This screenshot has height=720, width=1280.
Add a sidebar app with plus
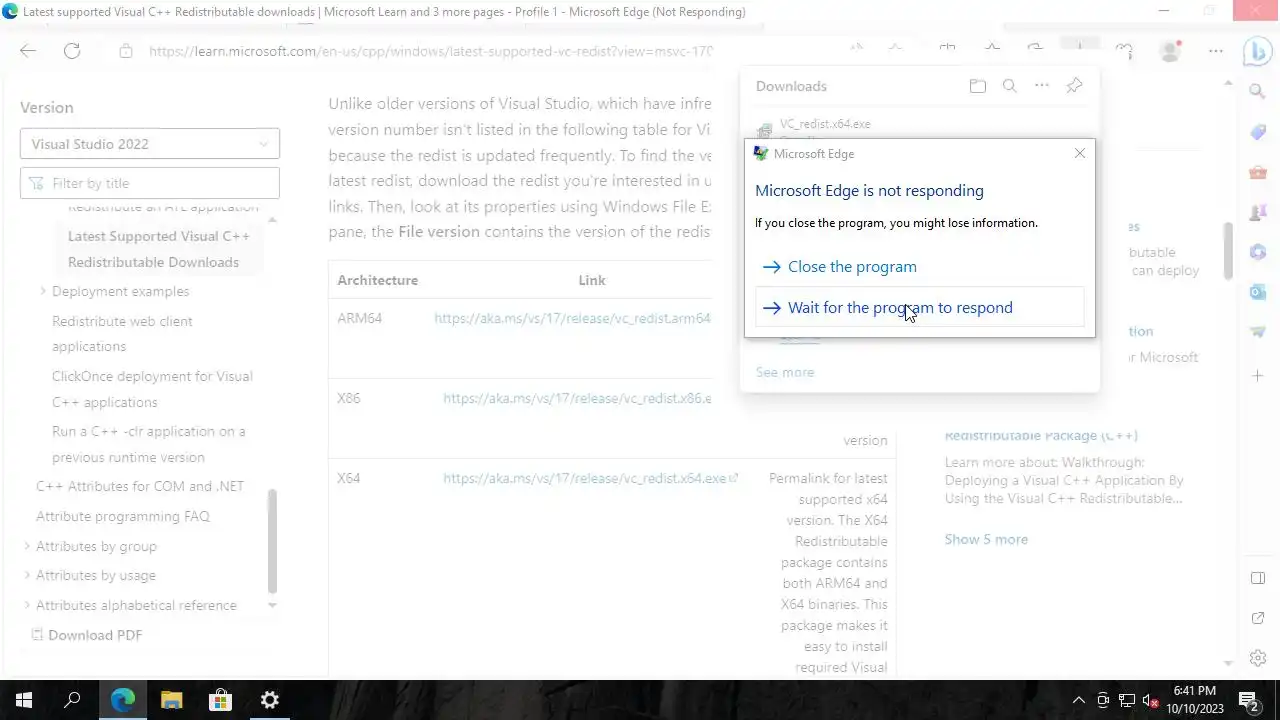[x=1258, y=376]
